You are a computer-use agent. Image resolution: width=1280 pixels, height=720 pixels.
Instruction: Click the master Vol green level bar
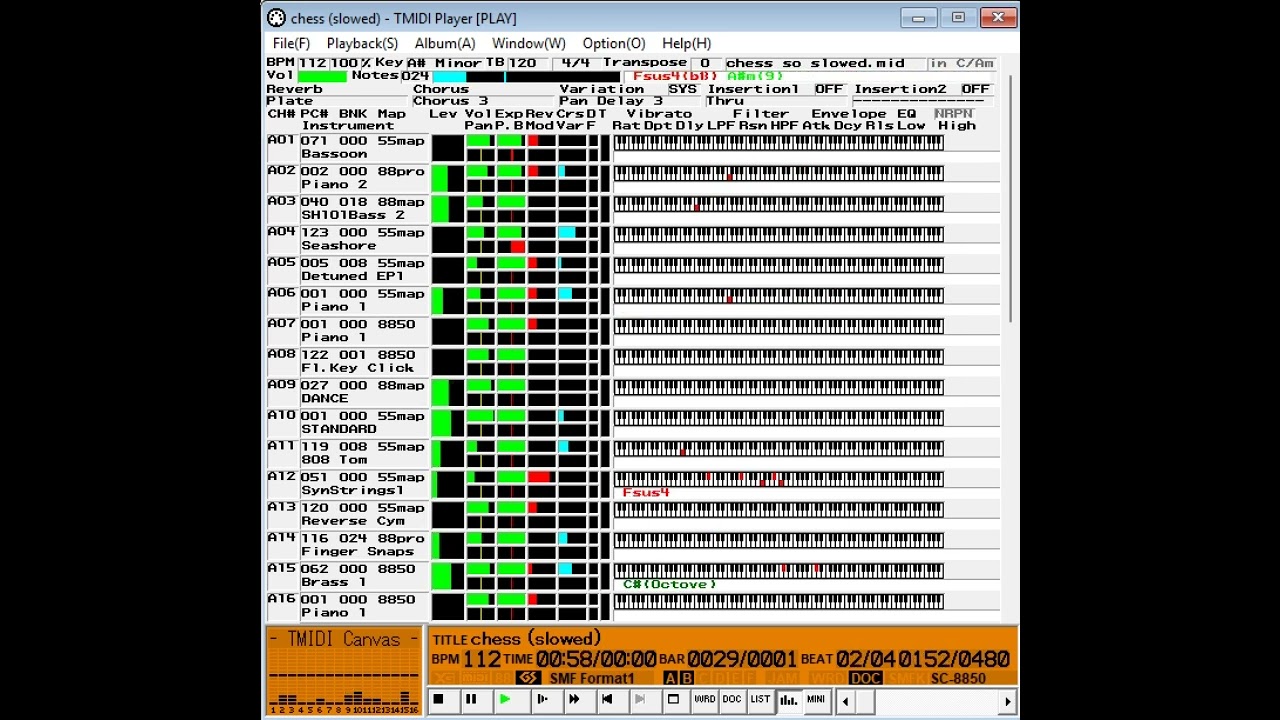coord(322,76)
